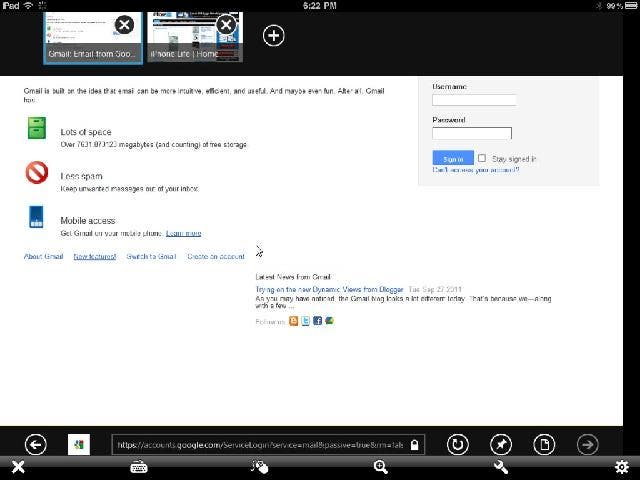Open the gear settings icon

622,467
